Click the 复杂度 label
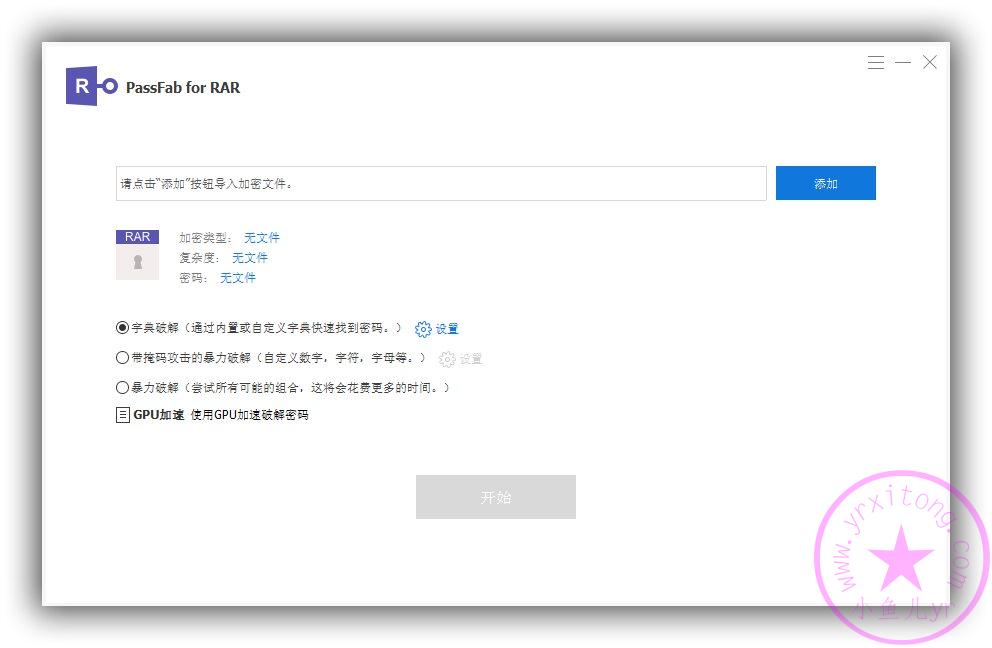992x648 pixels. click(199, 258)
